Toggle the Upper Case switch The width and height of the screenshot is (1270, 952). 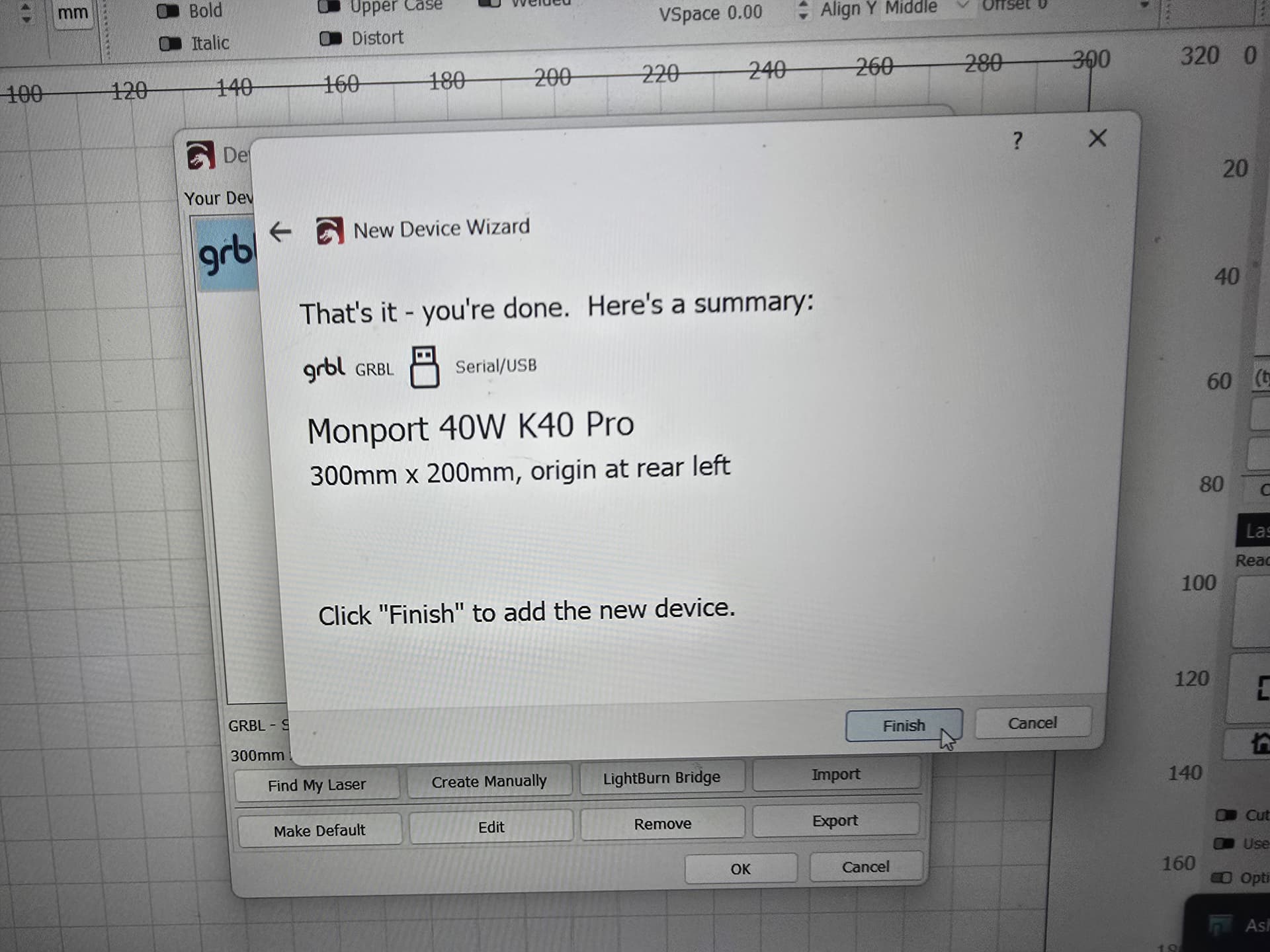pyautogui.click(x=328, y=7)
